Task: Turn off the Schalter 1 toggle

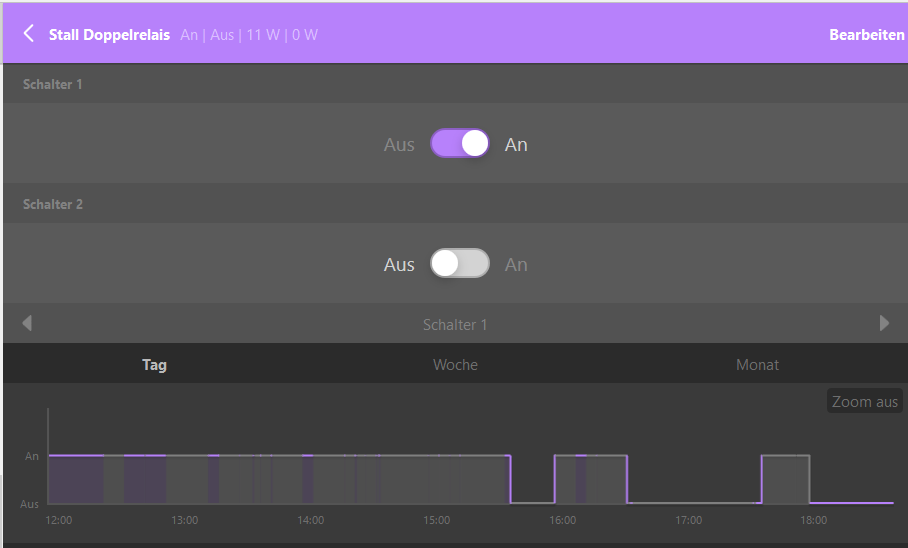Action: coord(460,144)
